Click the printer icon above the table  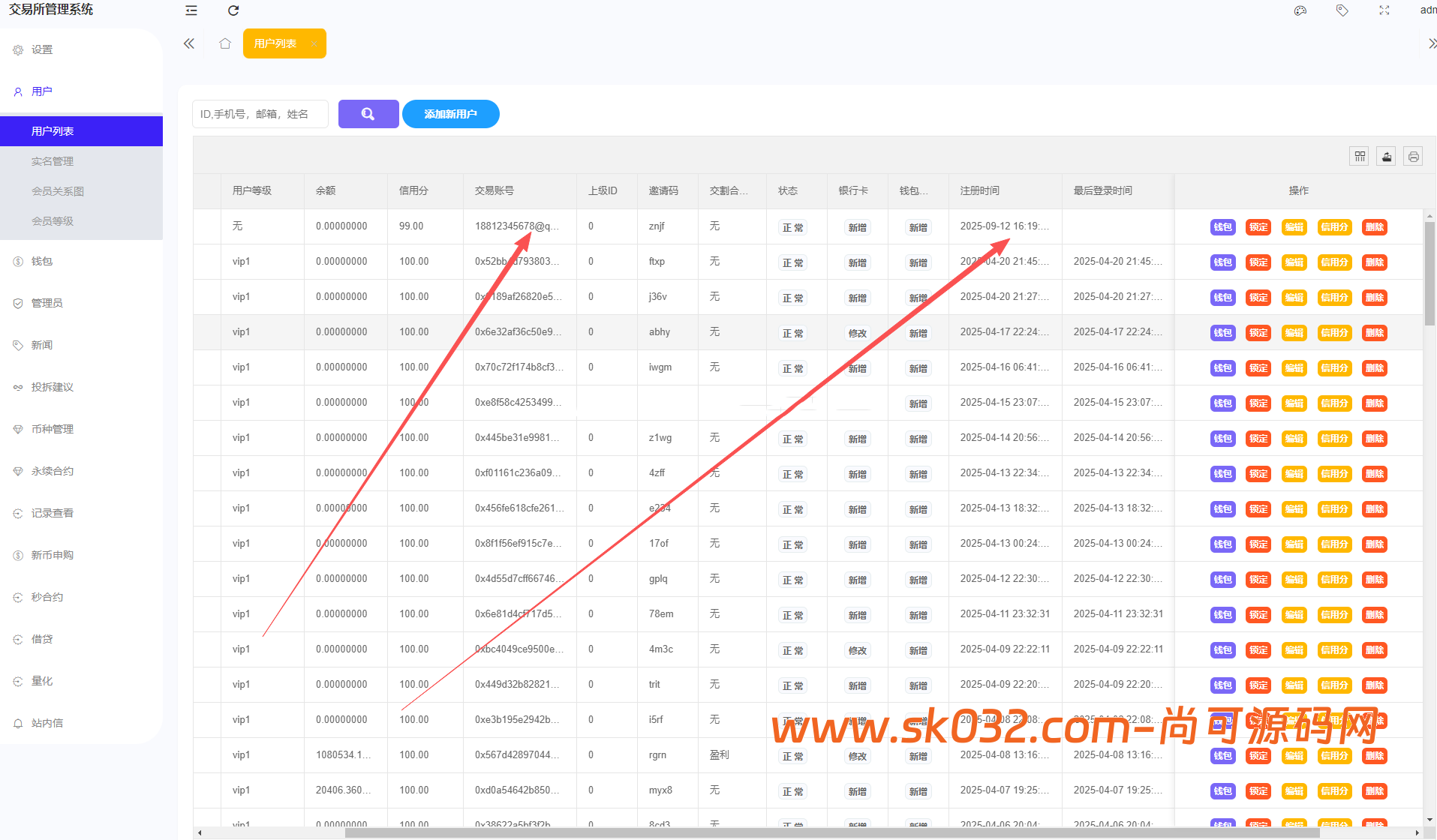1414,157
